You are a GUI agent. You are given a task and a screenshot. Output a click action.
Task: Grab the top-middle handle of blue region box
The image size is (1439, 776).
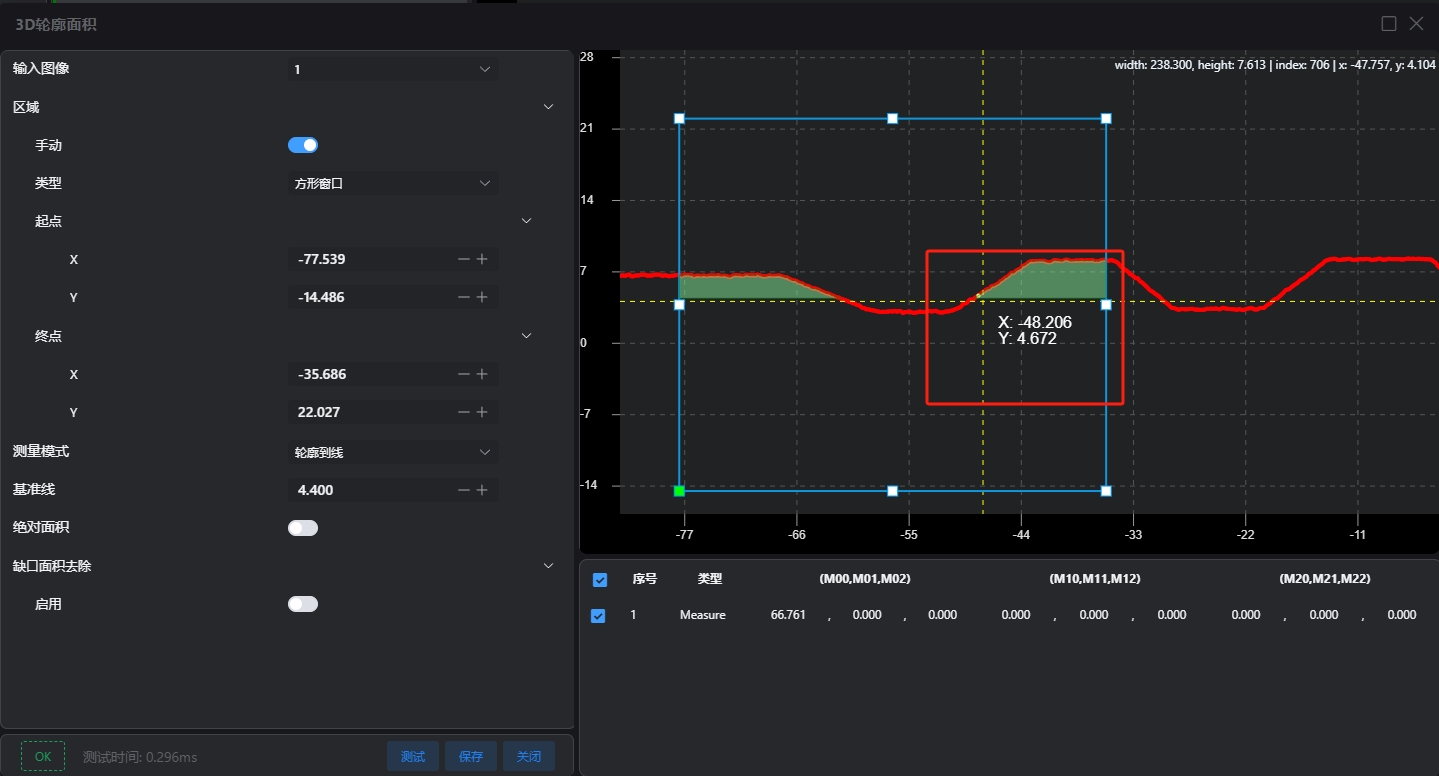893,118
